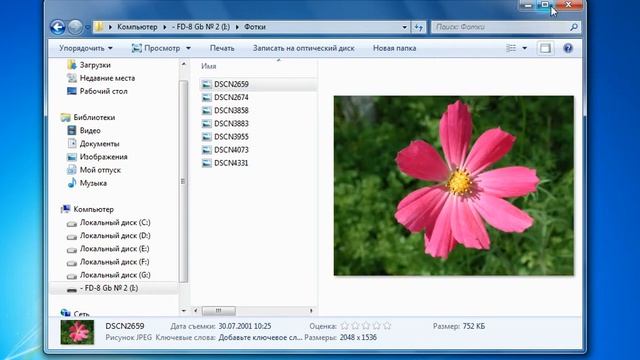The image size is (640, 360).
Task: Open help with the question mark icon
Action: coord(568,48)
